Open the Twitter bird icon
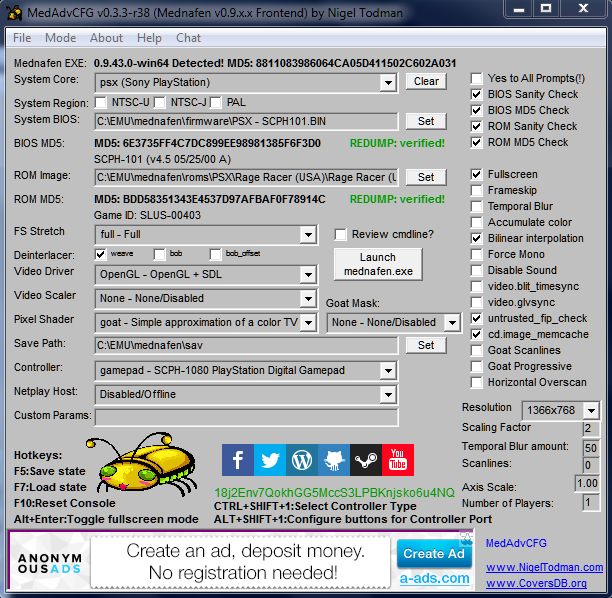612x598 pixels. pos(270,460)
